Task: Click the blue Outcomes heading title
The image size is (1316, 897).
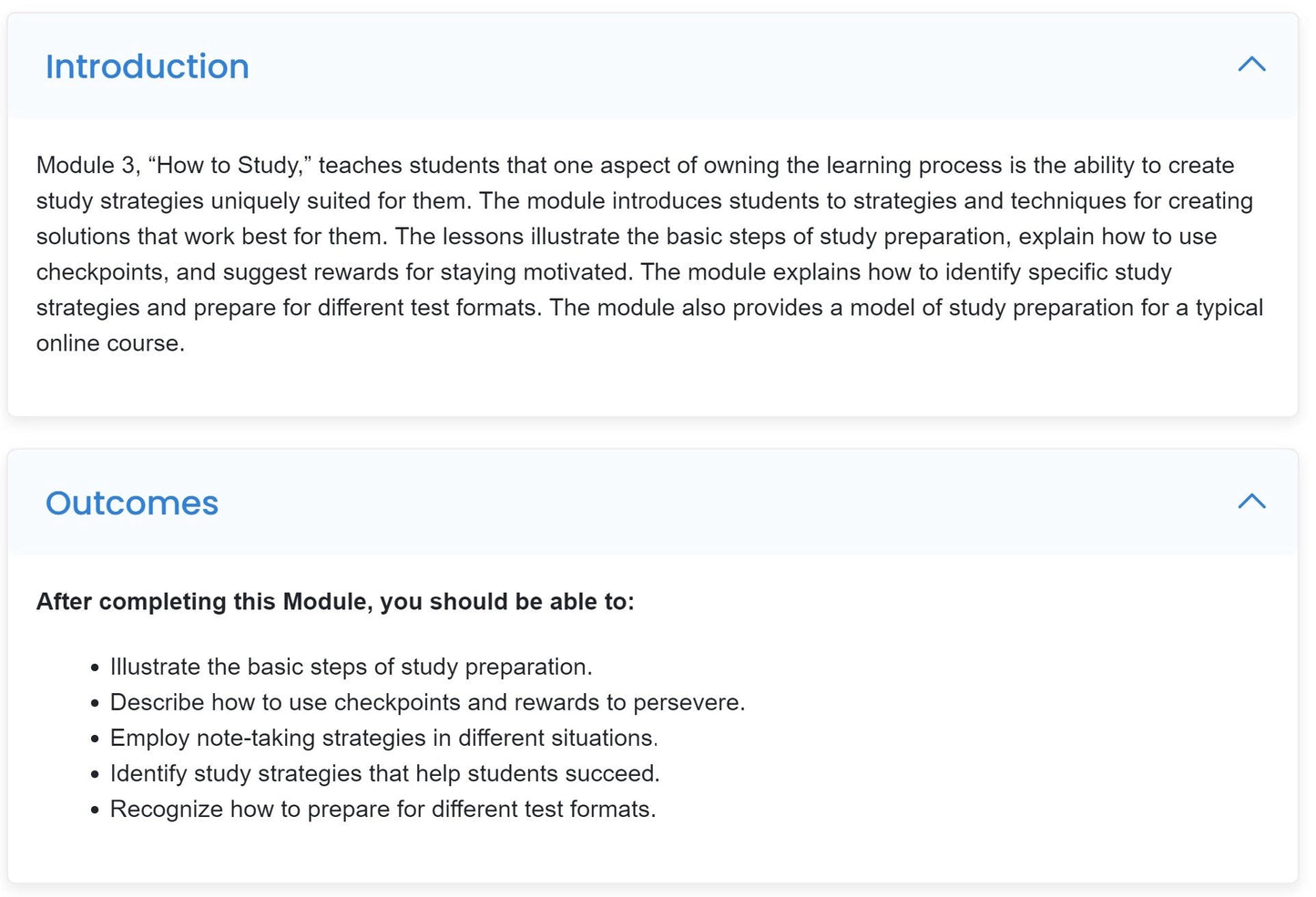Action: point(132,504)
